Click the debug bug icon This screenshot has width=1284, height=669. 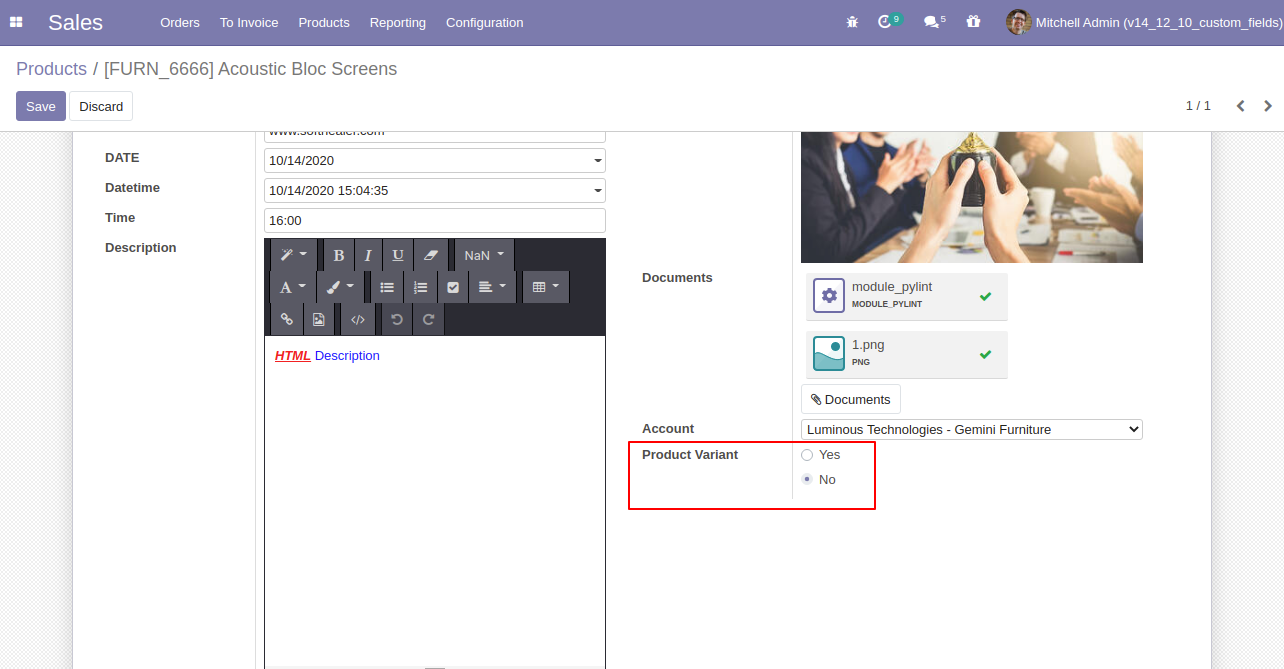pos(852,22)
